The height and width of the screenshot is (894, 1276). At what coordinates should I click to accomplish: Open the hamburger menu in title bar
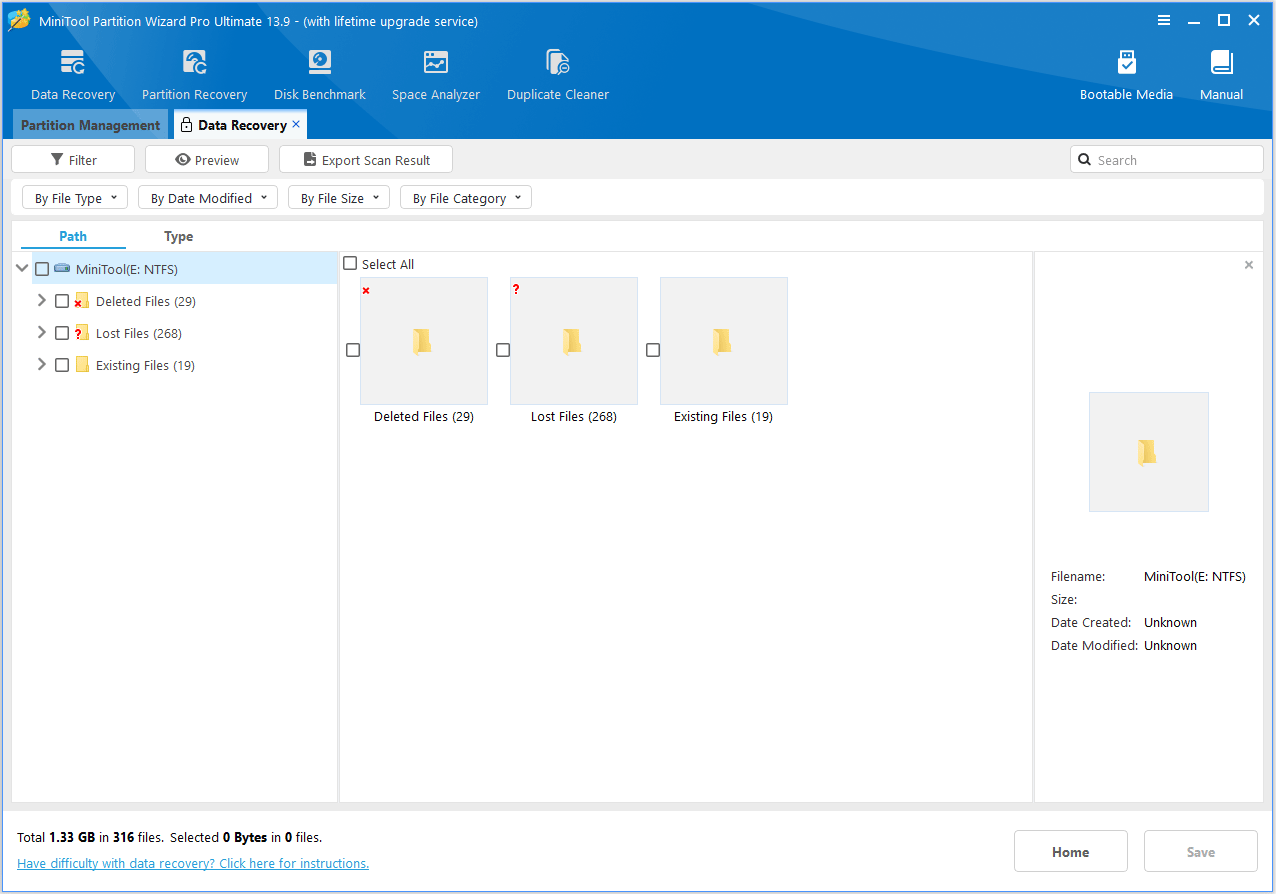[1164, 20]
